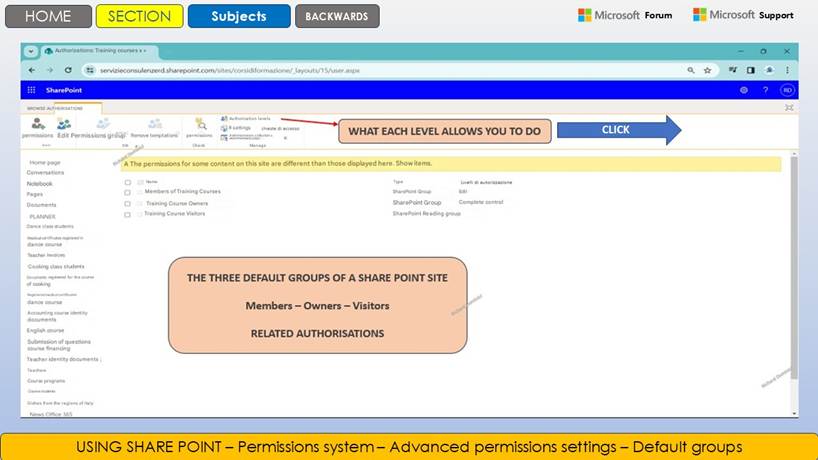Open site collection administrators in ribbon

coord(247,137)
